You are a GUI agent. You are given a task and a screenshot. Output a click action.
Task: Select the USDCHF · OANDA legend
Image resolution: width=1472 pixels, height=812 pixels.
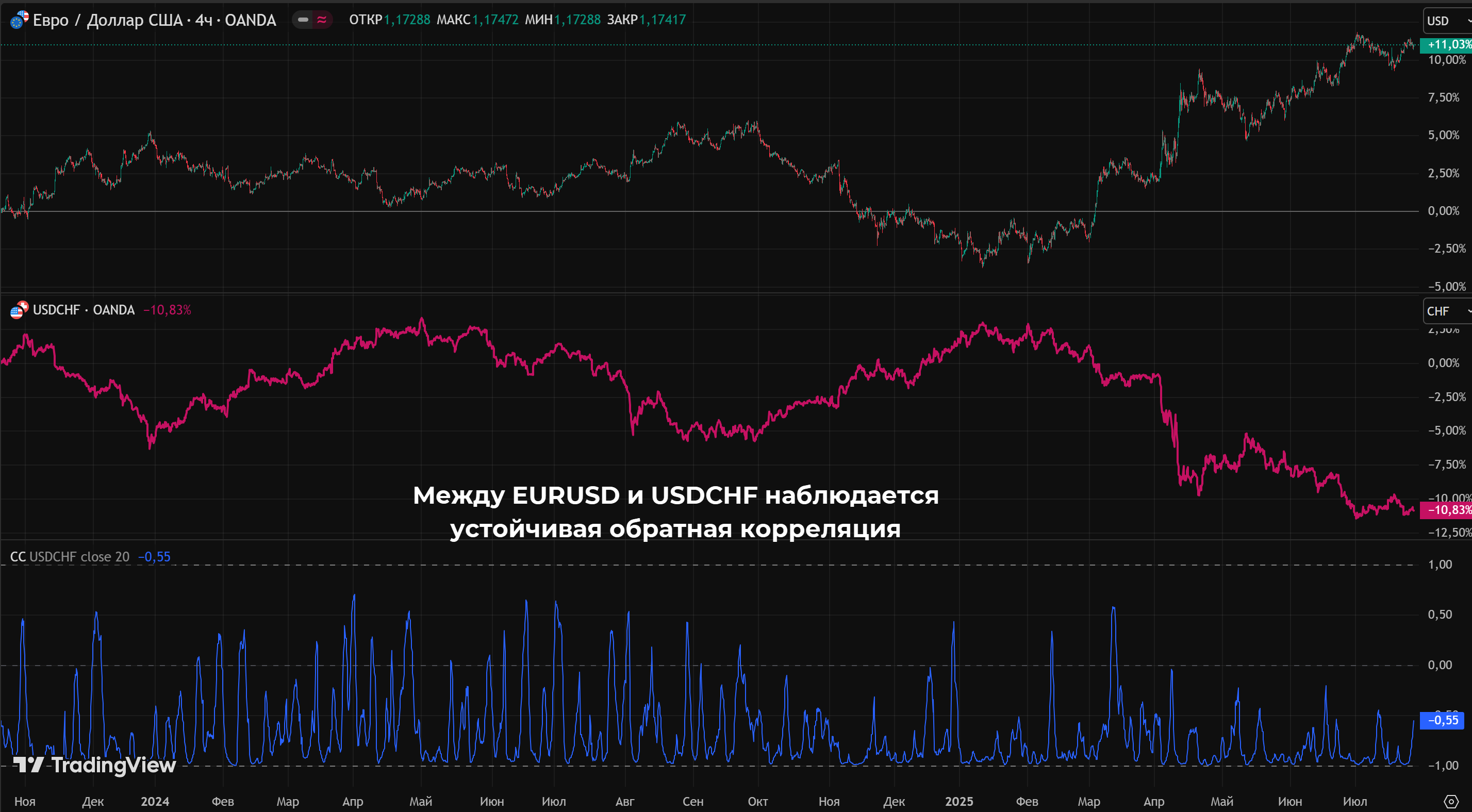pyautogui.click(x=84, y=310)
